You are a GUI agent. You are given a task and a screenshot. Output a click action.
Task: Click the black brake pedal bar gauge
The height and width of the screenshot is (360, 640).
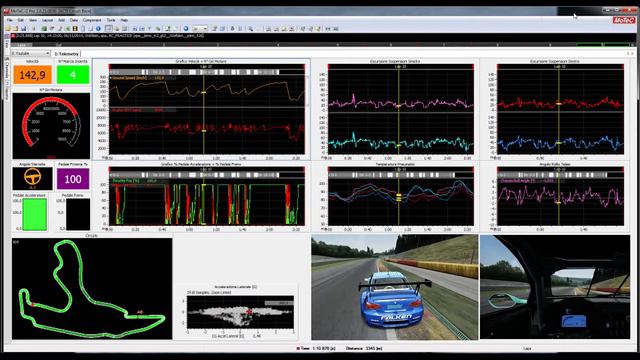78,215
